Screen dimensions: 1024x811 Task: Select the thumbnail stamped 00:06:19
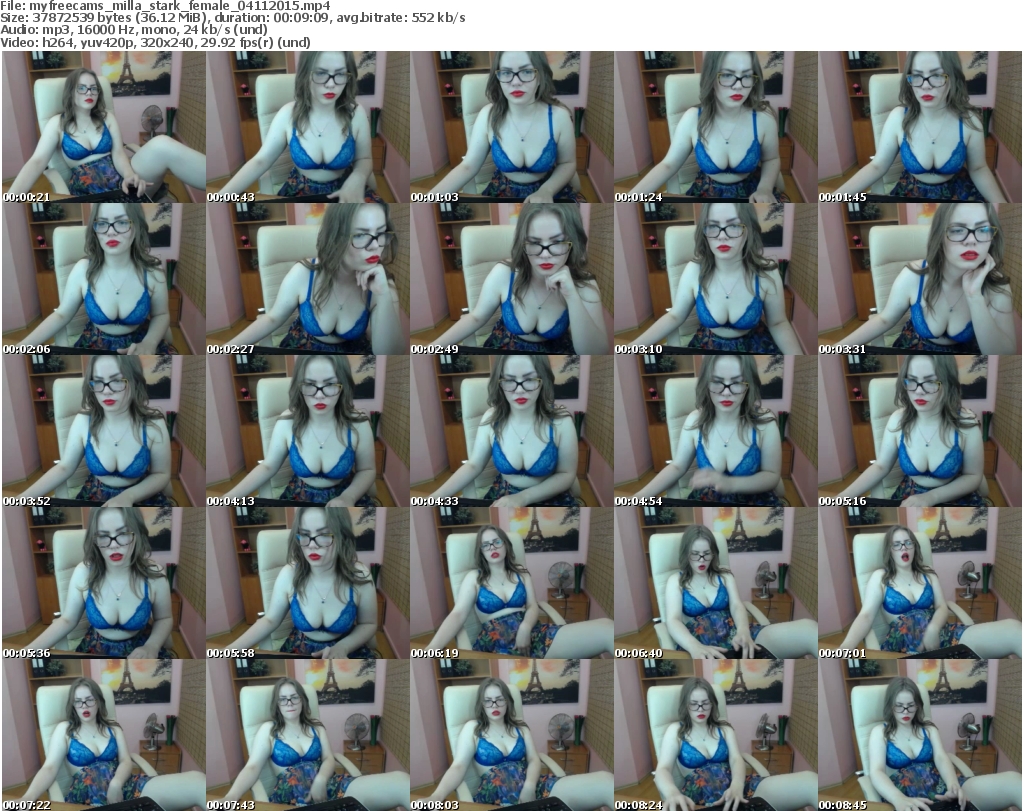(x=512, y=583)
